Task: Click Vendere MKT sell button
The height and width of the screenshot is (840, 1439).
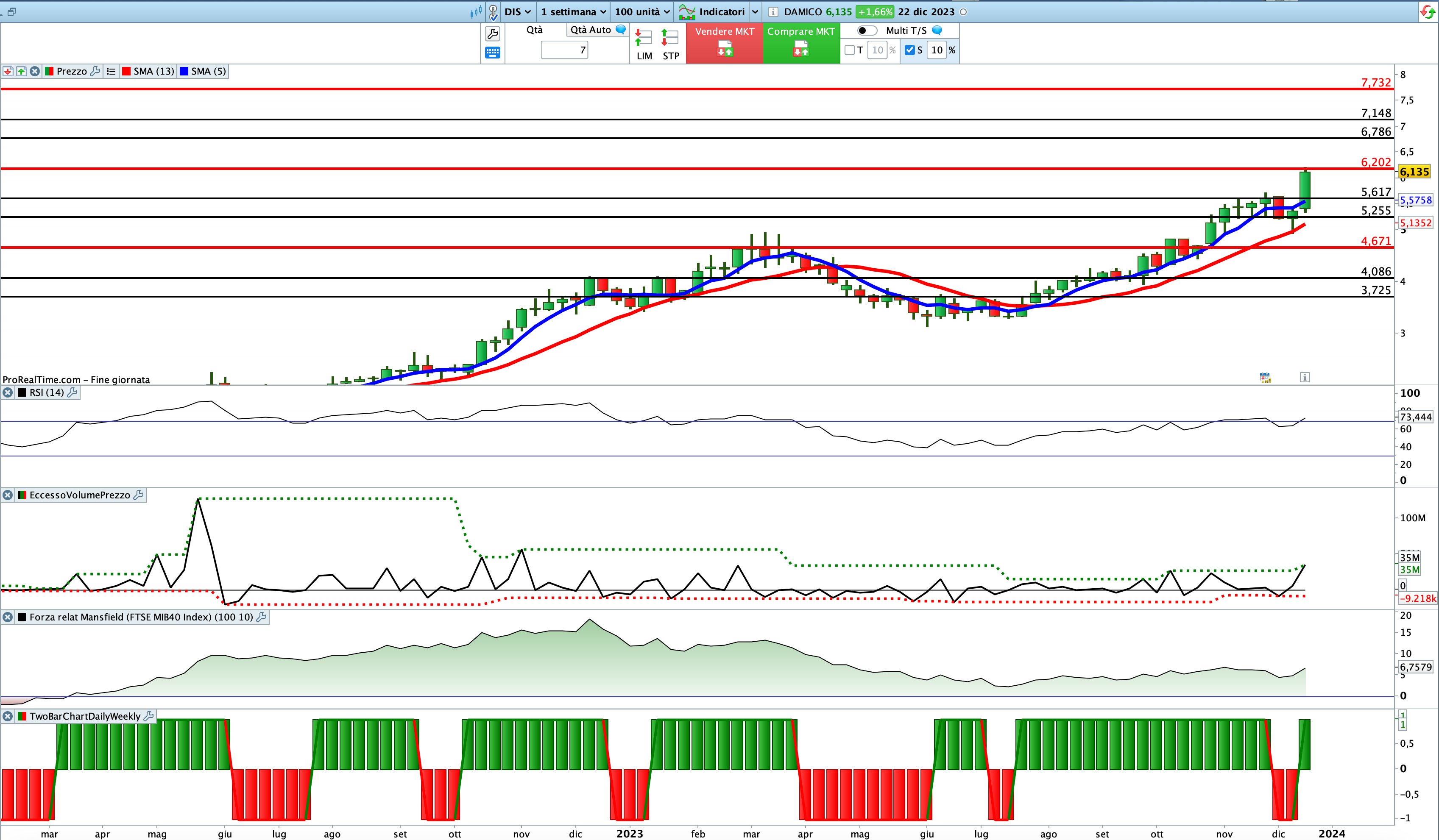Action: 725,43
